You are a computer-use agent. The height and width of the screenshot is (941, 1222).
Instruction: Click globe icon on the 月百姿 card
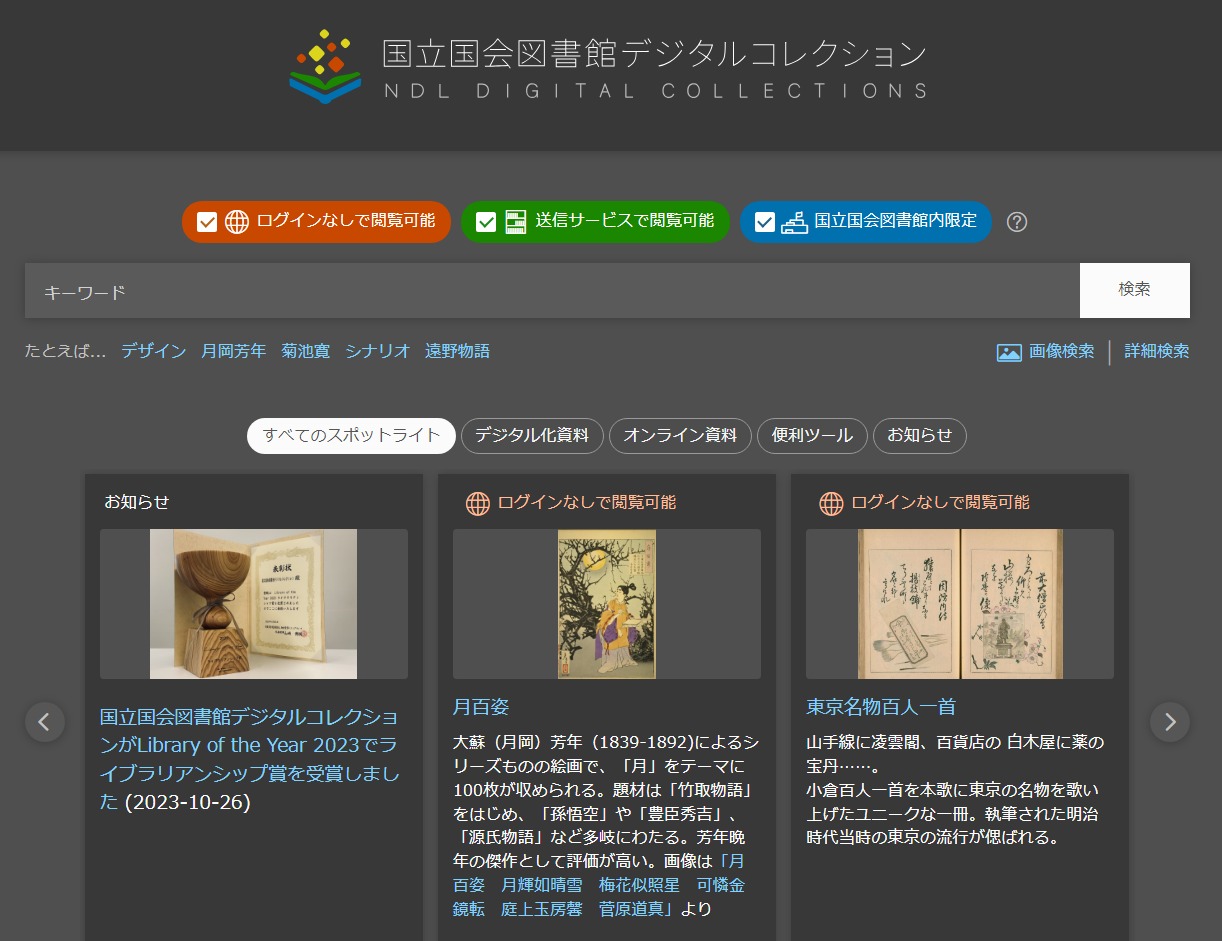coord(478,503)
